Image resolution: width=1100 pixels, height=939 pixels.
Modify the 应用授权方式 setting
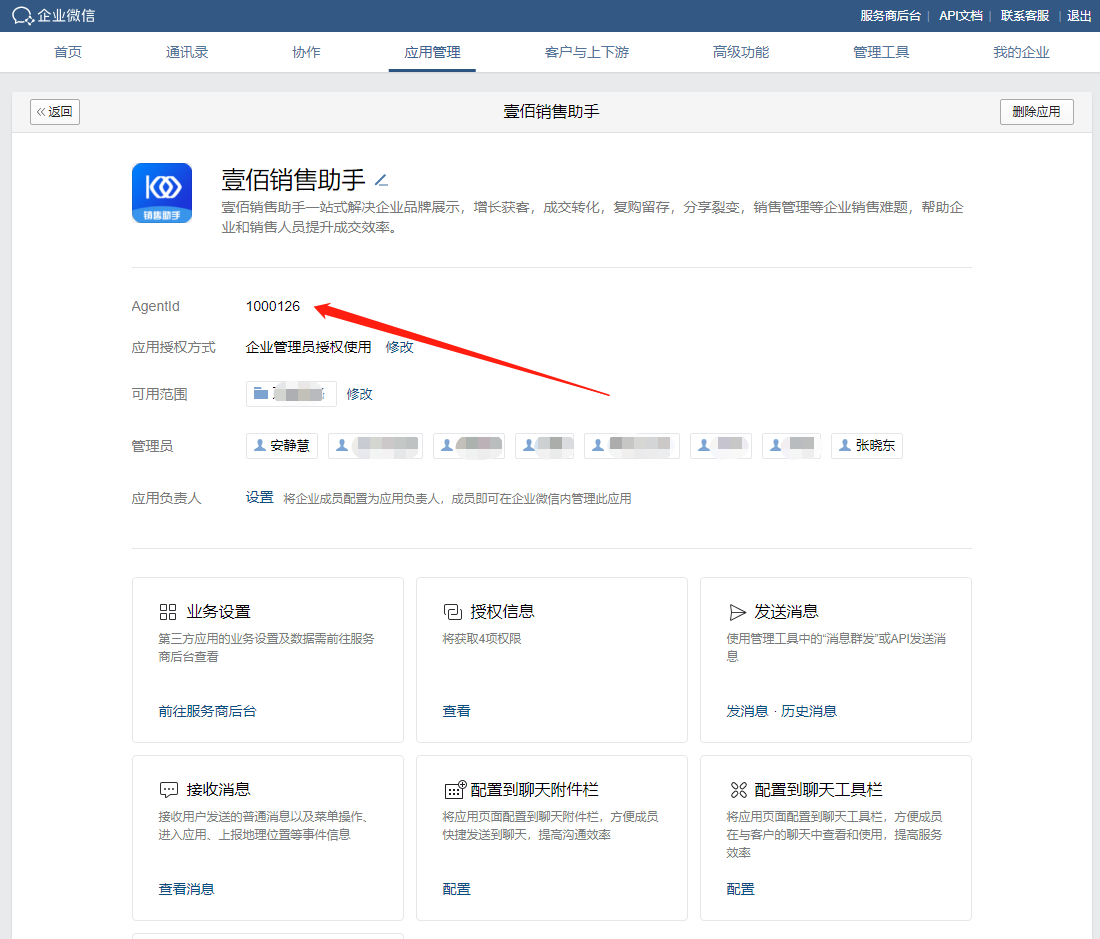(399, 347)
